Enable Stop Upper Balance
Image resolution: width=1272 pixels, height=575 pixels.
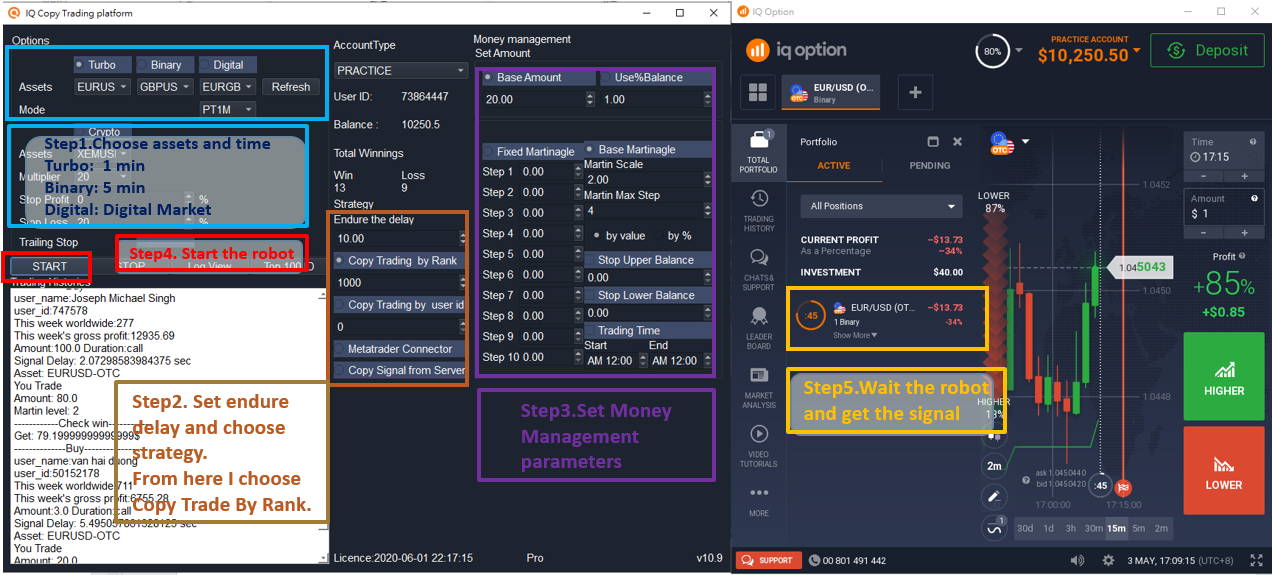coord(648,260)
